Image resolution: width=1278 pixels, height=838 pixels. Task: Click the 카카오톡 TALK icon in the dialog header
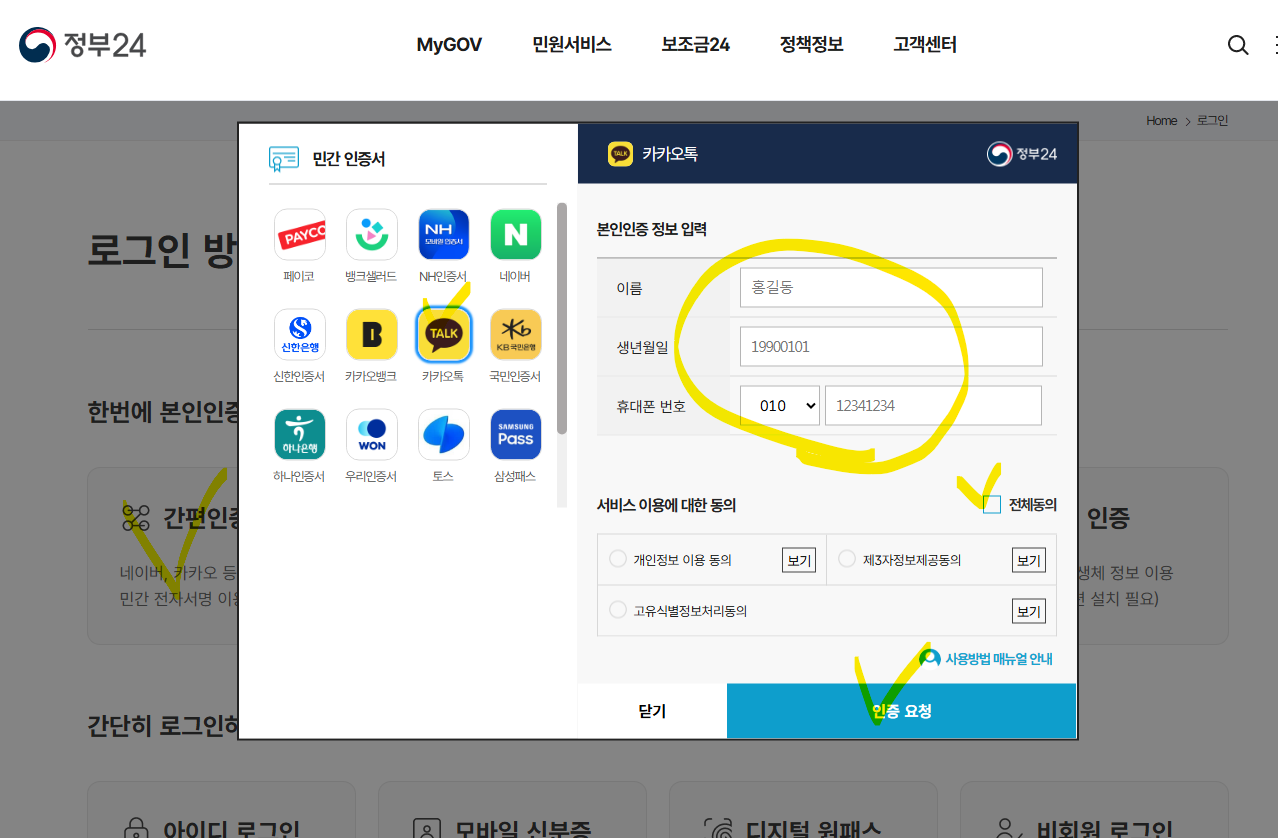pos(621,154)
